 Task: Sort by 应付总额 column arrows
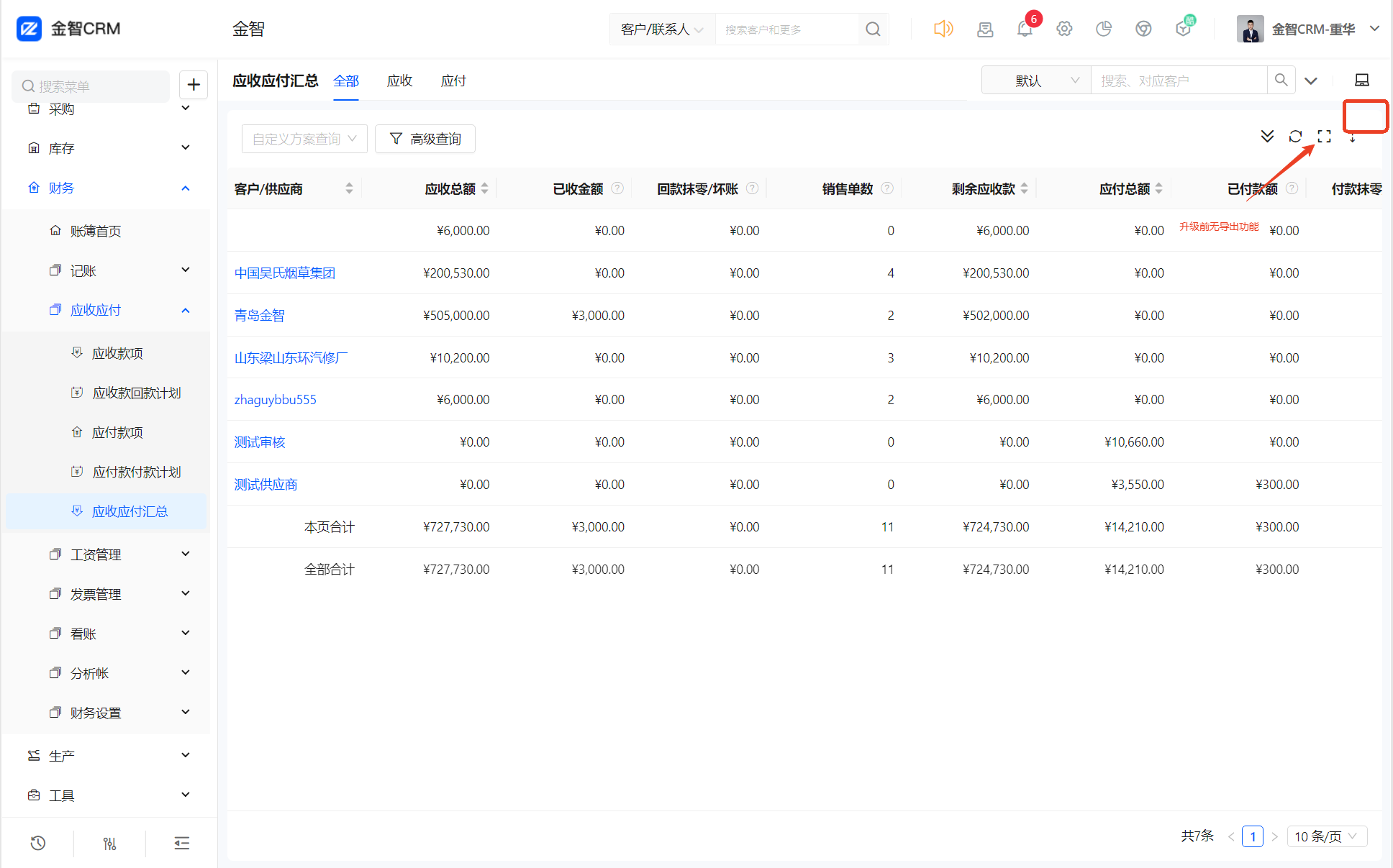pyautogui.click(x=1158, y=188)
